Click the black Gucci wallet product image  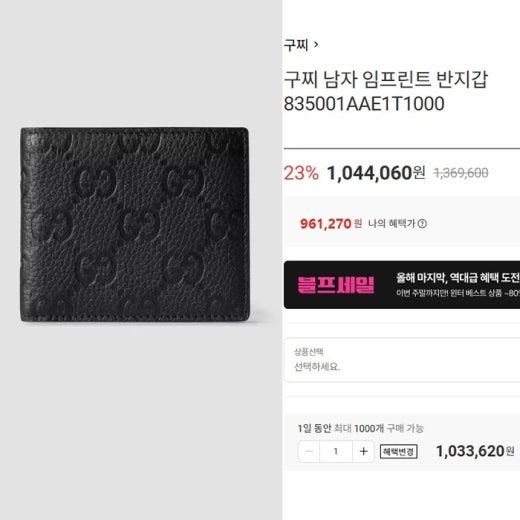tap(135, 224)
